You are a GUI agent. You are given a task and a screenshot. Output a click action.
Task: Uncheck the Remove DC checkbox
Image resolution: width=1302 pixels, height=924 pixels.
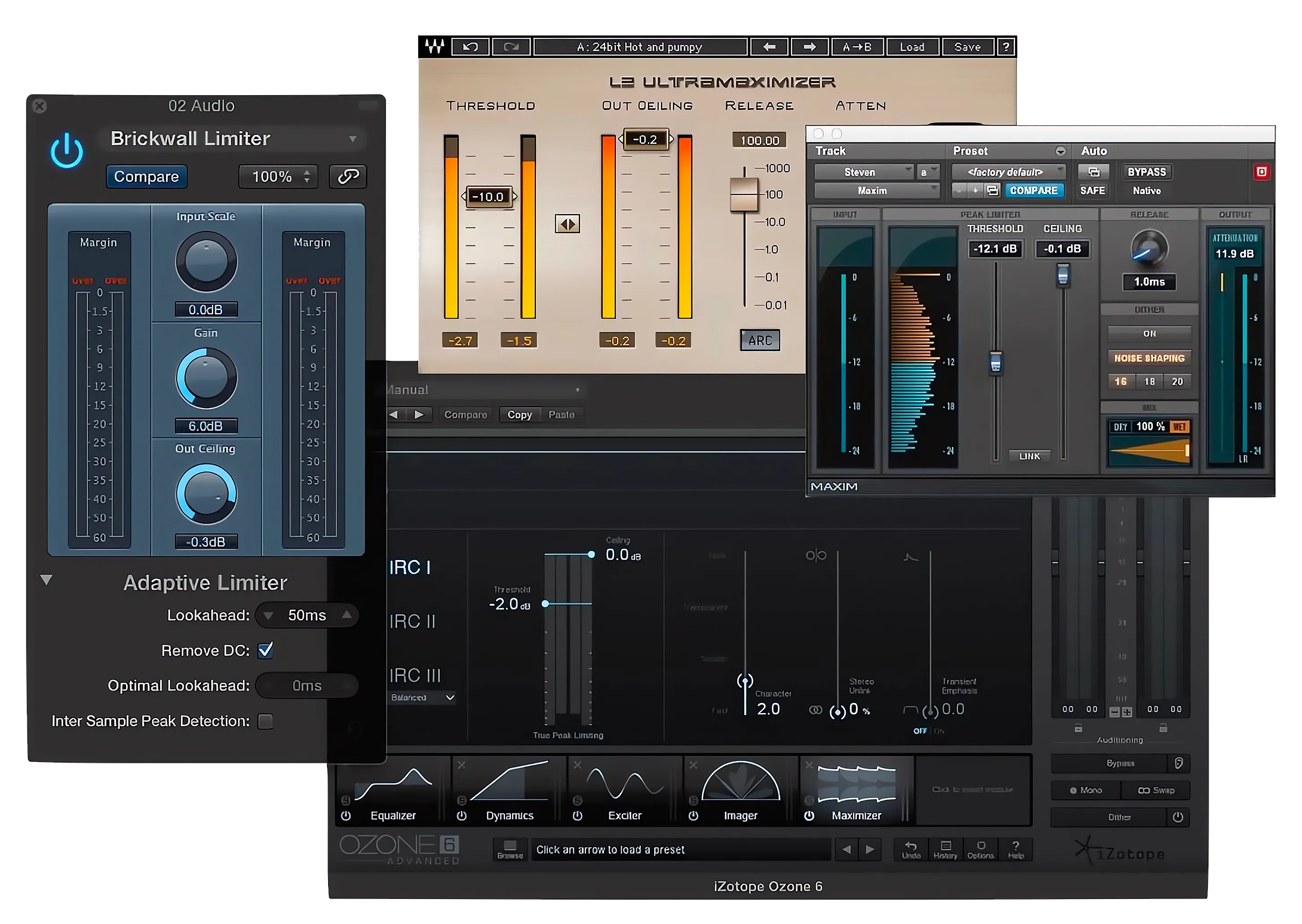tap(265, 650)
